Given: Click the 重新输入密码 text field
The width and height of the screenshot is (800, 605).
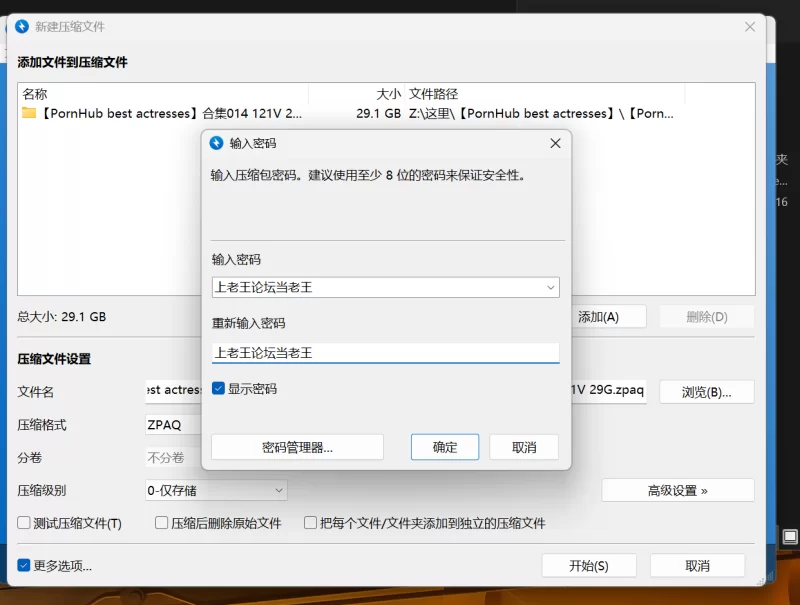Looking at the screenshot, I should pos(386,353).
